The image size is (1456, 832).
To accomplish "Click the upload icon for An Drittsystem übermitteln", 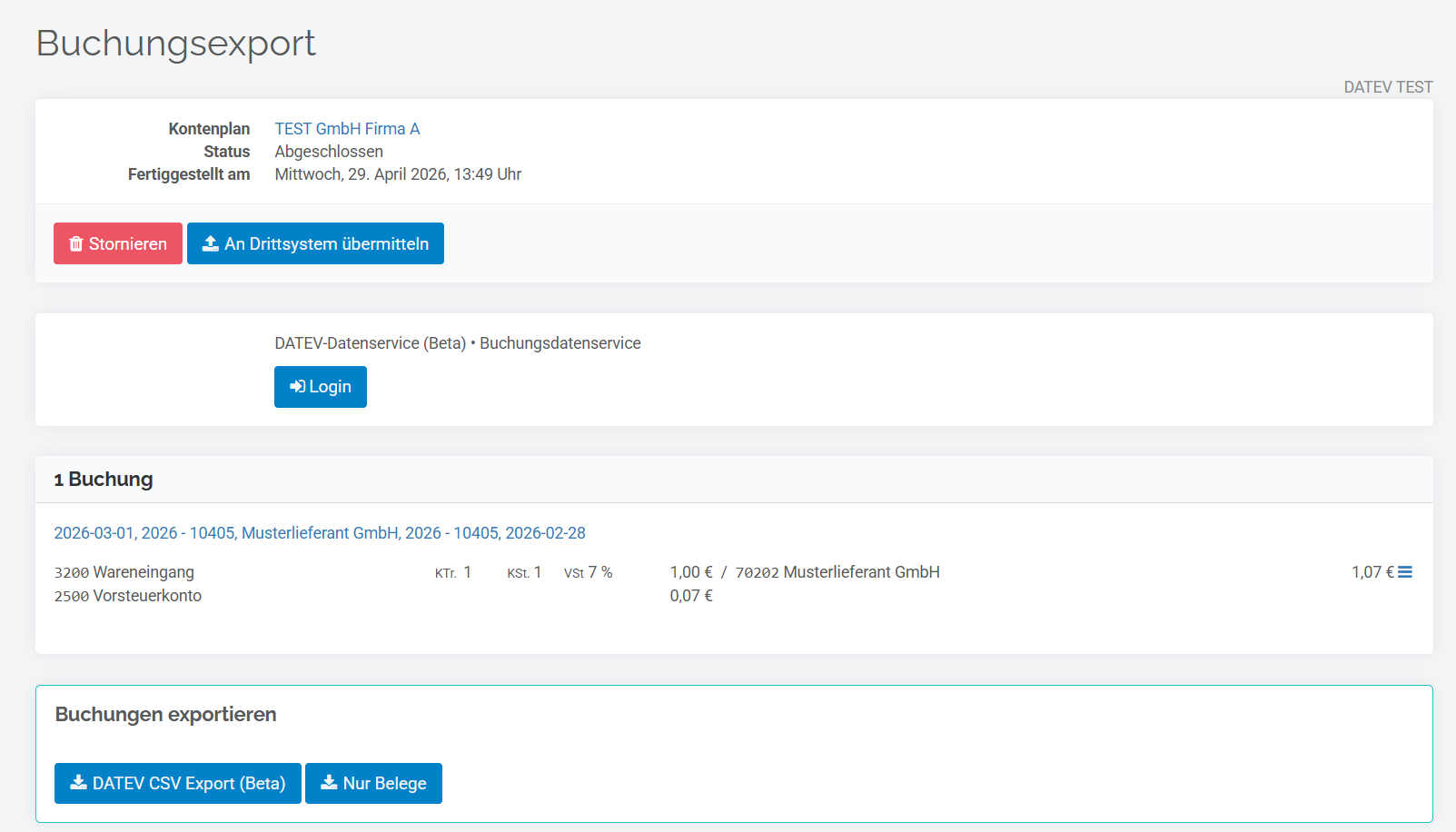I will coord(211,243).
